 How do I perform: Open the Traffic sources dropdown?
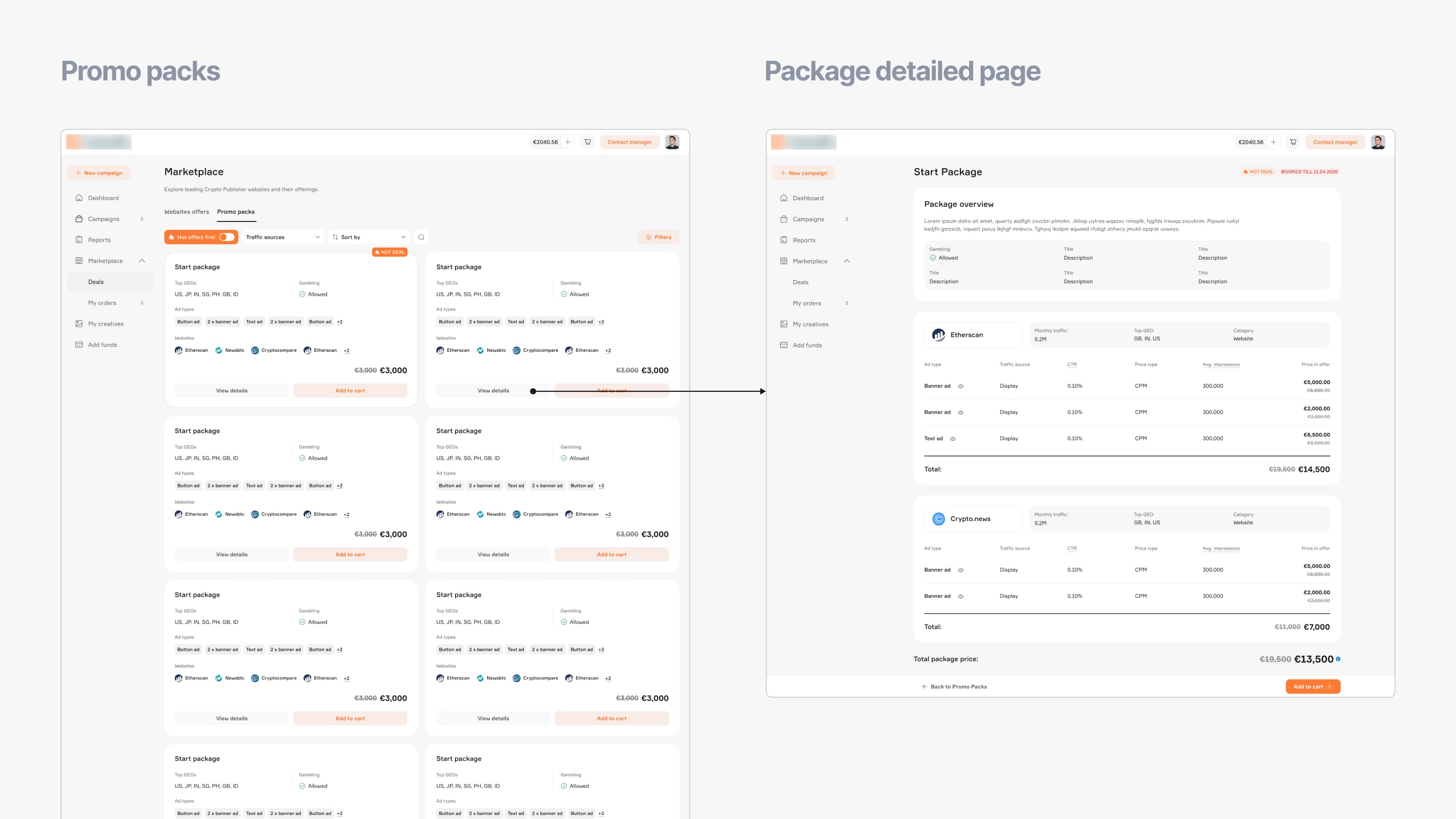(x=283, y=238)
